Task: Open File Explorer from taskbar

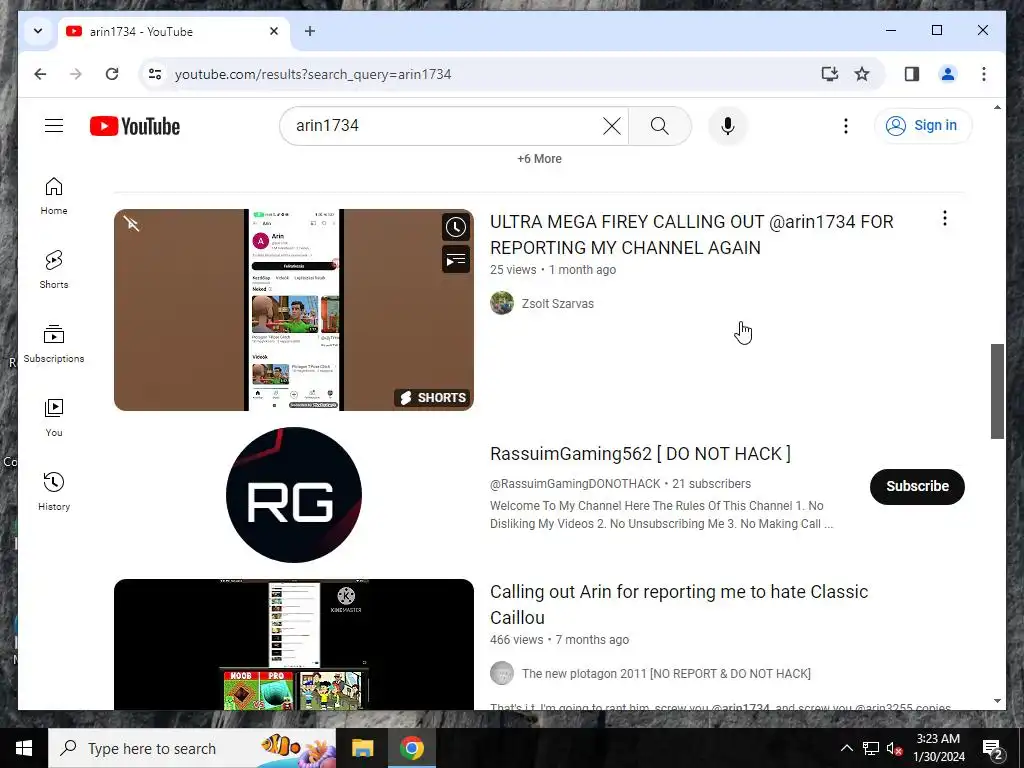Action: [362, 748]
